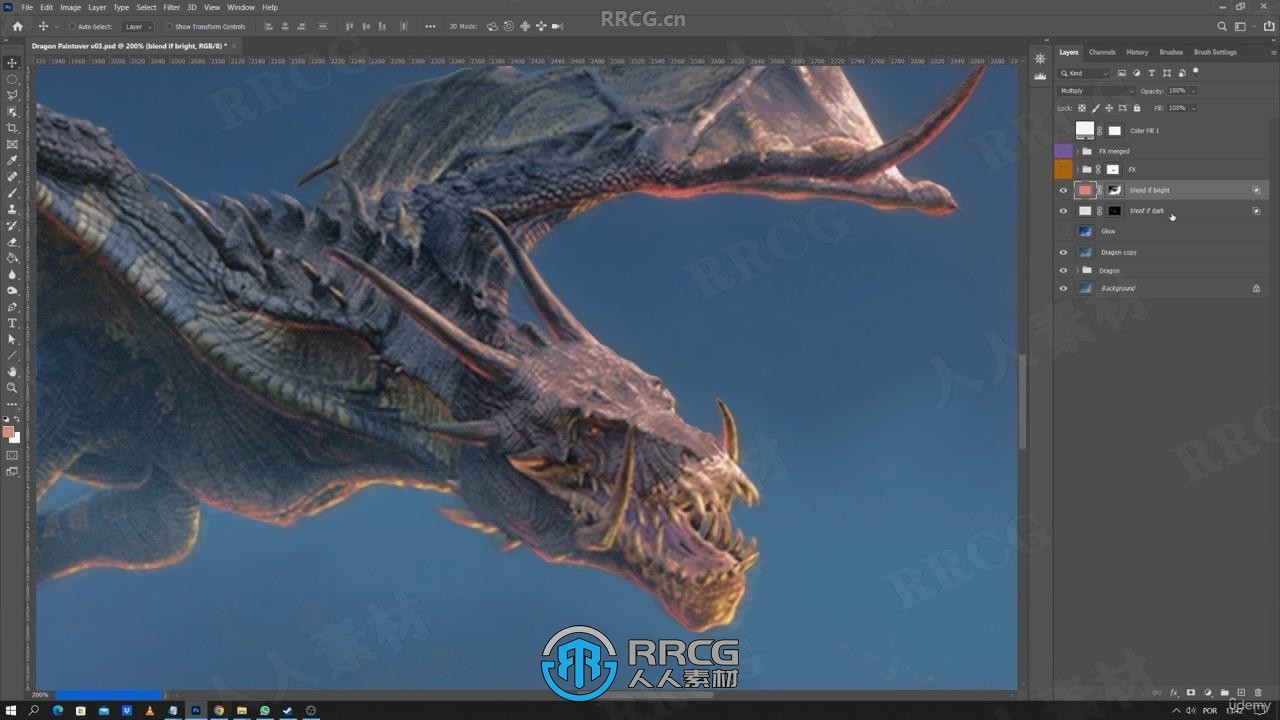Select the Blur tool

12,274
